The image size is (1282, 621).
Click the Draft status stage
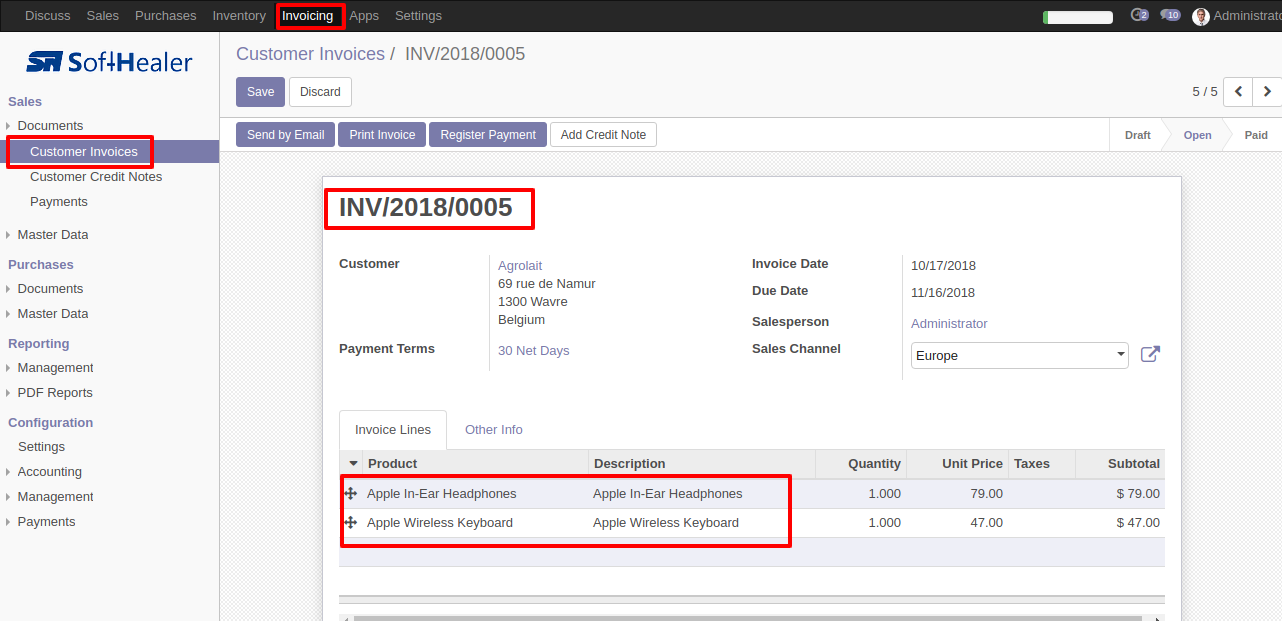point(1138,135)
